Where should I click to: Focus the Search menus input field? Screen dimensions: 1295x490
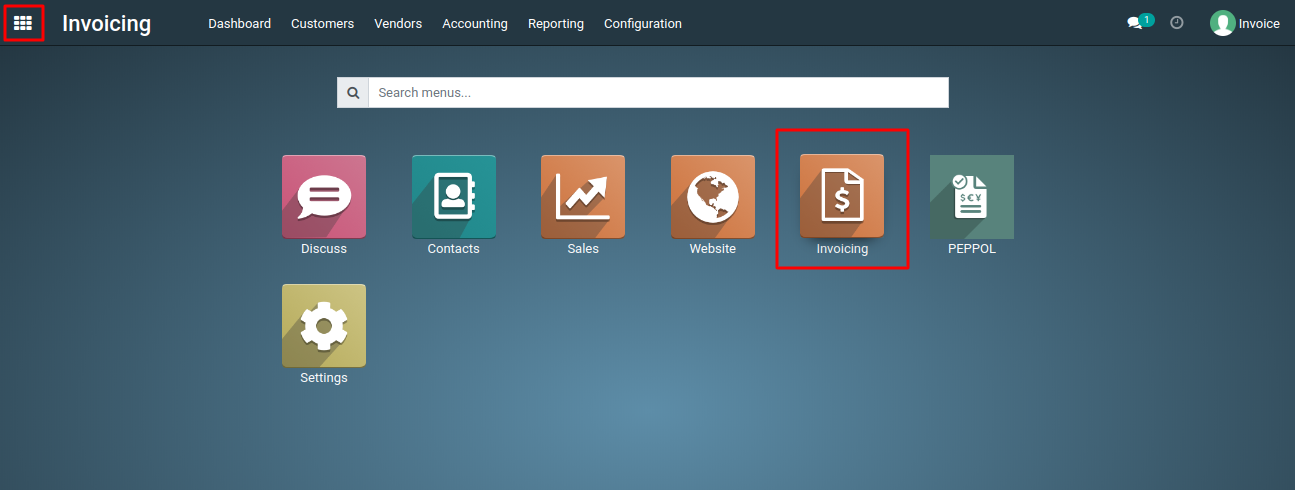pyautogui.click(x=658, y=93)
